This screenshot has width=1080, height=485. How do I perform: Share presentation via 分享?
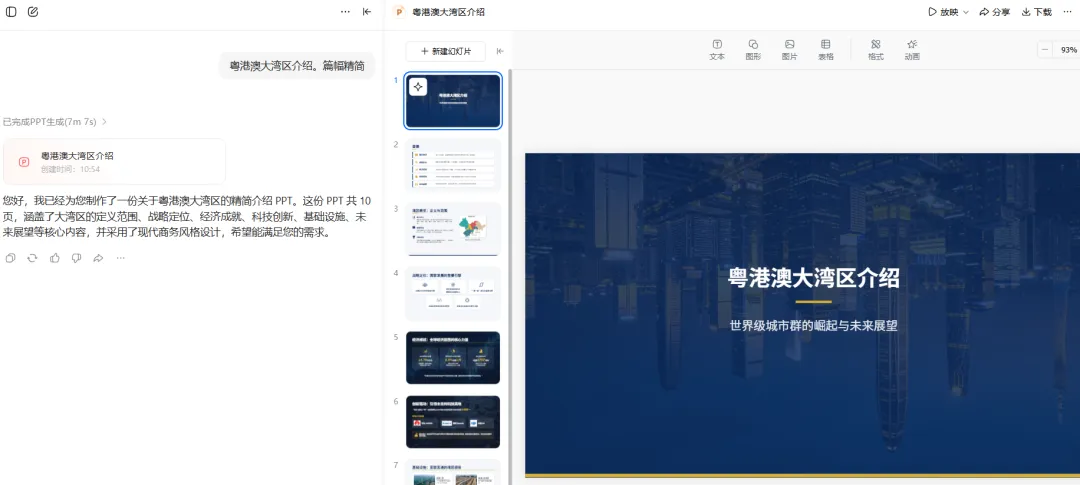click(x=995, y=12)
